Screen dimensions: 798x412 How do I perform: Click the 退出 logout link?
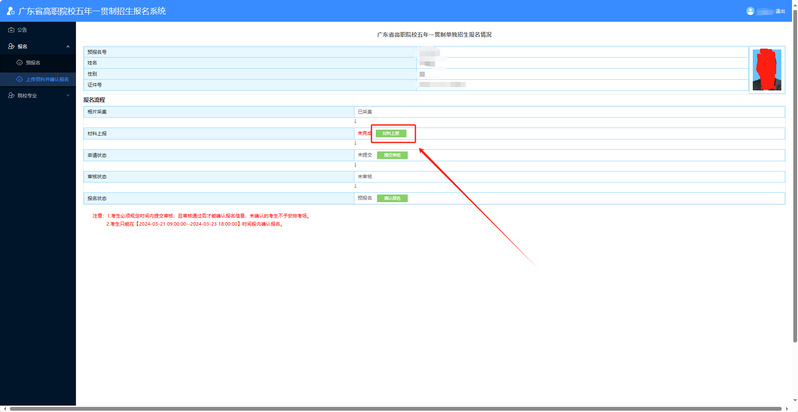(x=780, y=11)
